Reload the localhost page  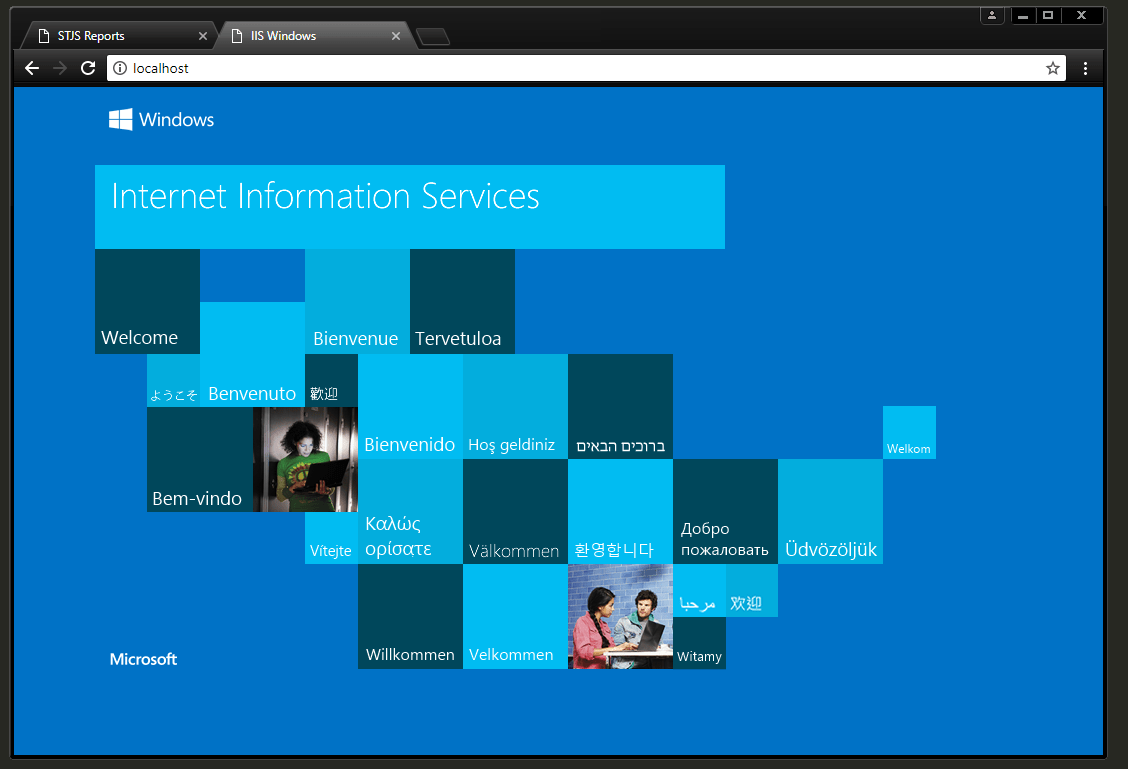point(88,68)
